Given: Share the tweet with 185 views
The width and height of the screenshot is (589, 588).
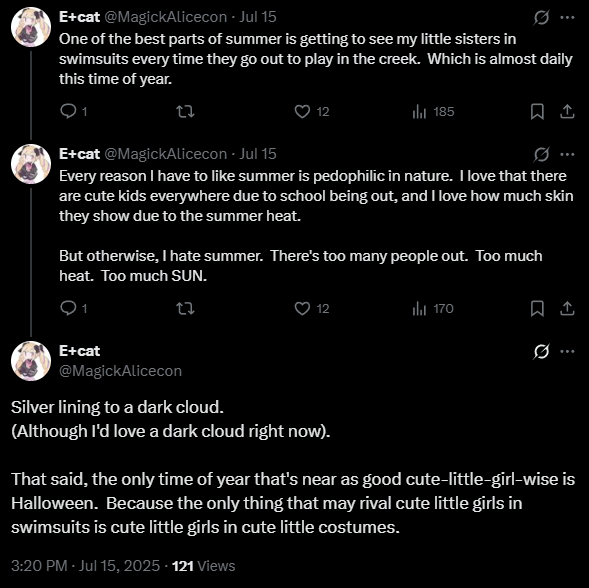Looking at the screenshot, I should [x=567, y=112].
